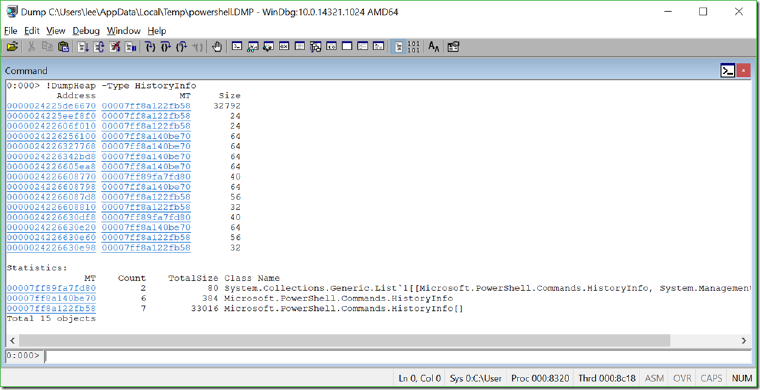Click address link 0000024226630df8

click(x=51, y=218)
